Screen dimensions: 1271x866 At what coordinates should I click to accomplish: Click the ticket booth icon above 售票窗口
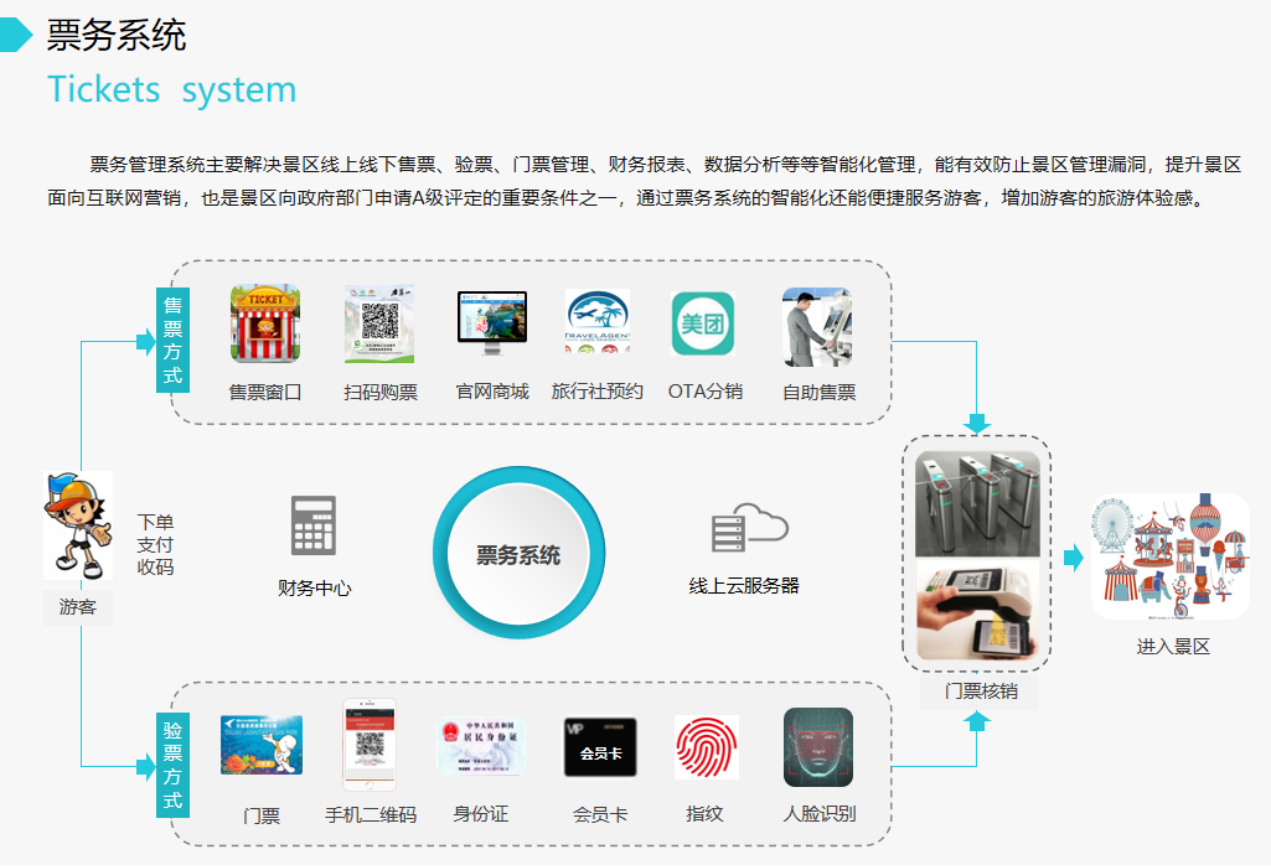click(x=265, y=324)
